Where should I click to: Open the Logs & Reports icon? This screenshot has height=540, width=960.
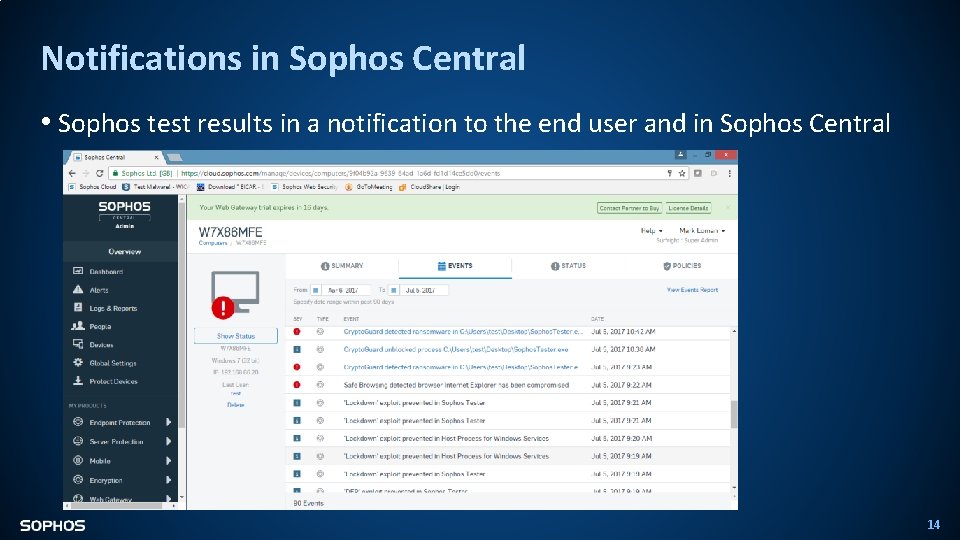[x=78, y=307]
